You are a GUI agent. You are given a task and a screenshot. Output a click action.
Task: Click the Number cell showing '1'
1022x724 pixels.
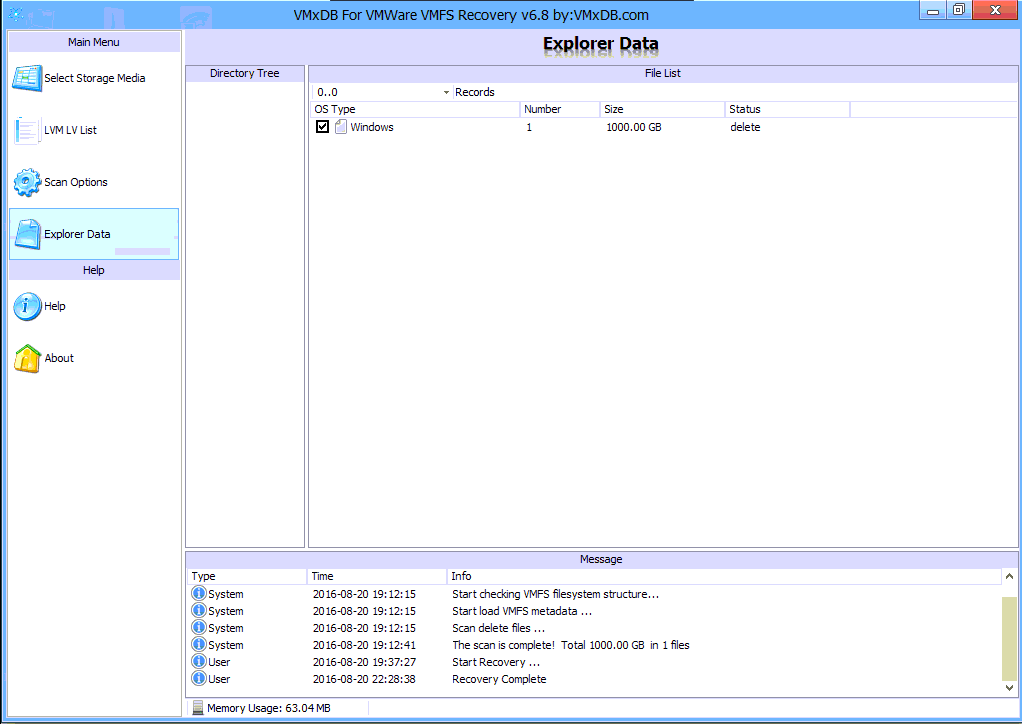coord(529,127)
